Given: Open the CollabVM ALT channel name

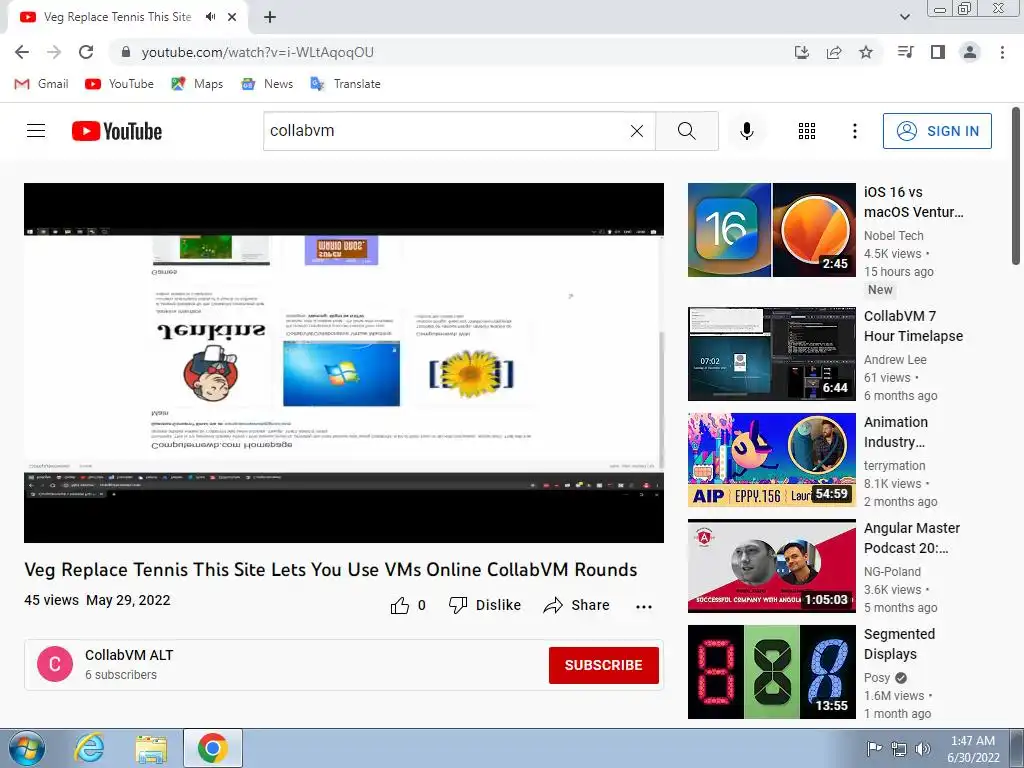Looking at the screenshot, I should click(x=129, y=655).
